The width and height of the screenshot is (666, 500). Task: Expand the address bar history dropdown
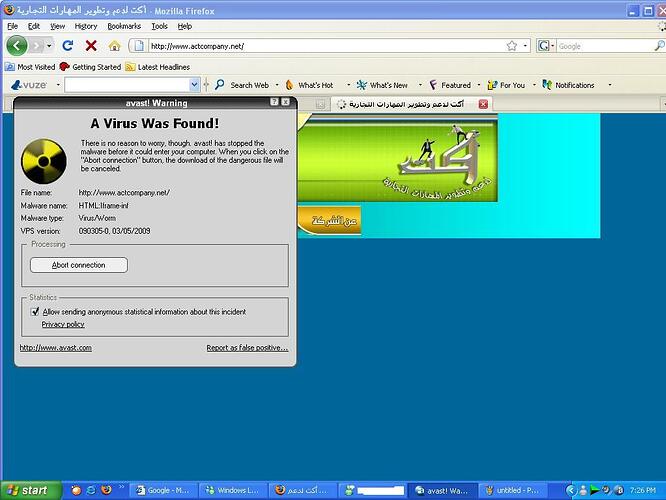click(525, 46)
